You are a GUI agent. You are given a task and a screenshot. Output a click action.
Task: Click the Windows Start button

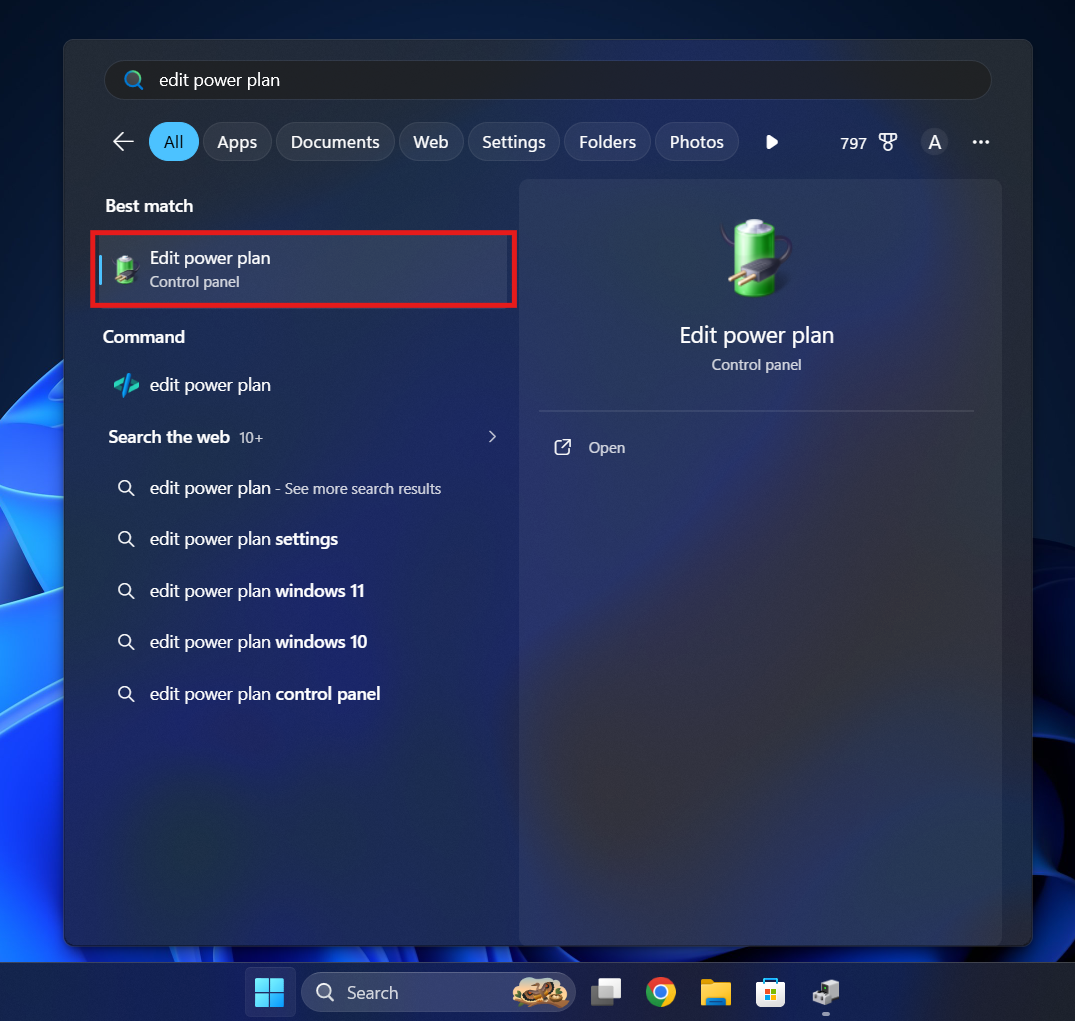269,992
